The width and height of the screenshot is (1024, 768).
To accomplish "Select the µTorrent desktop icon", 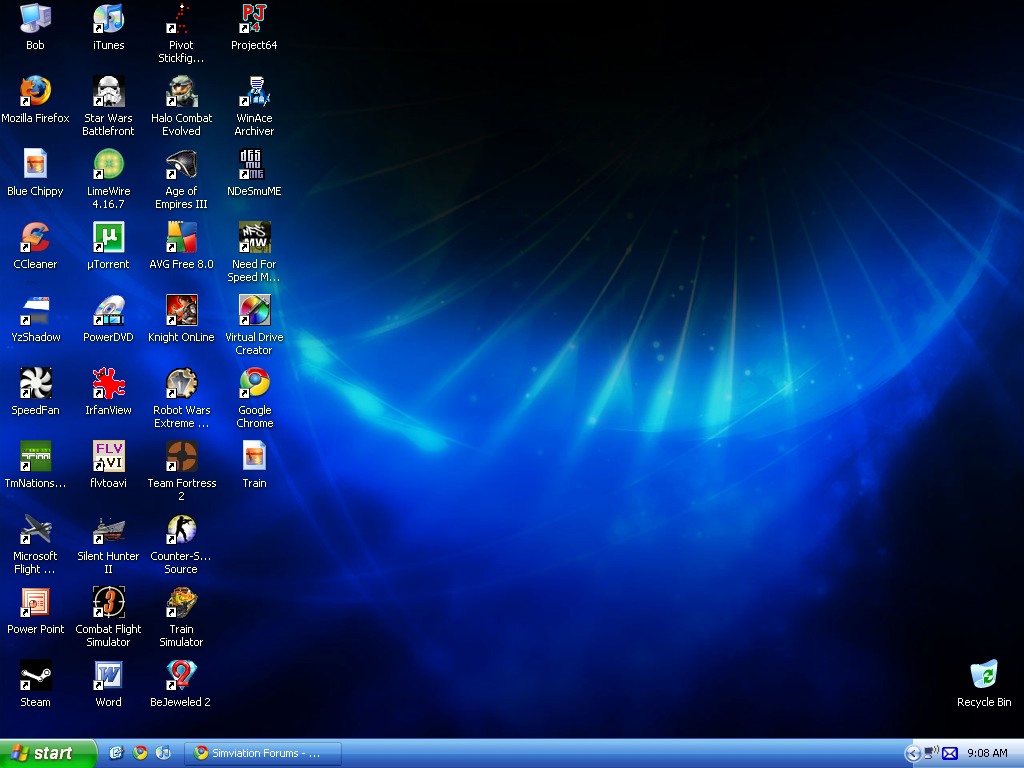I will (108, 238).
